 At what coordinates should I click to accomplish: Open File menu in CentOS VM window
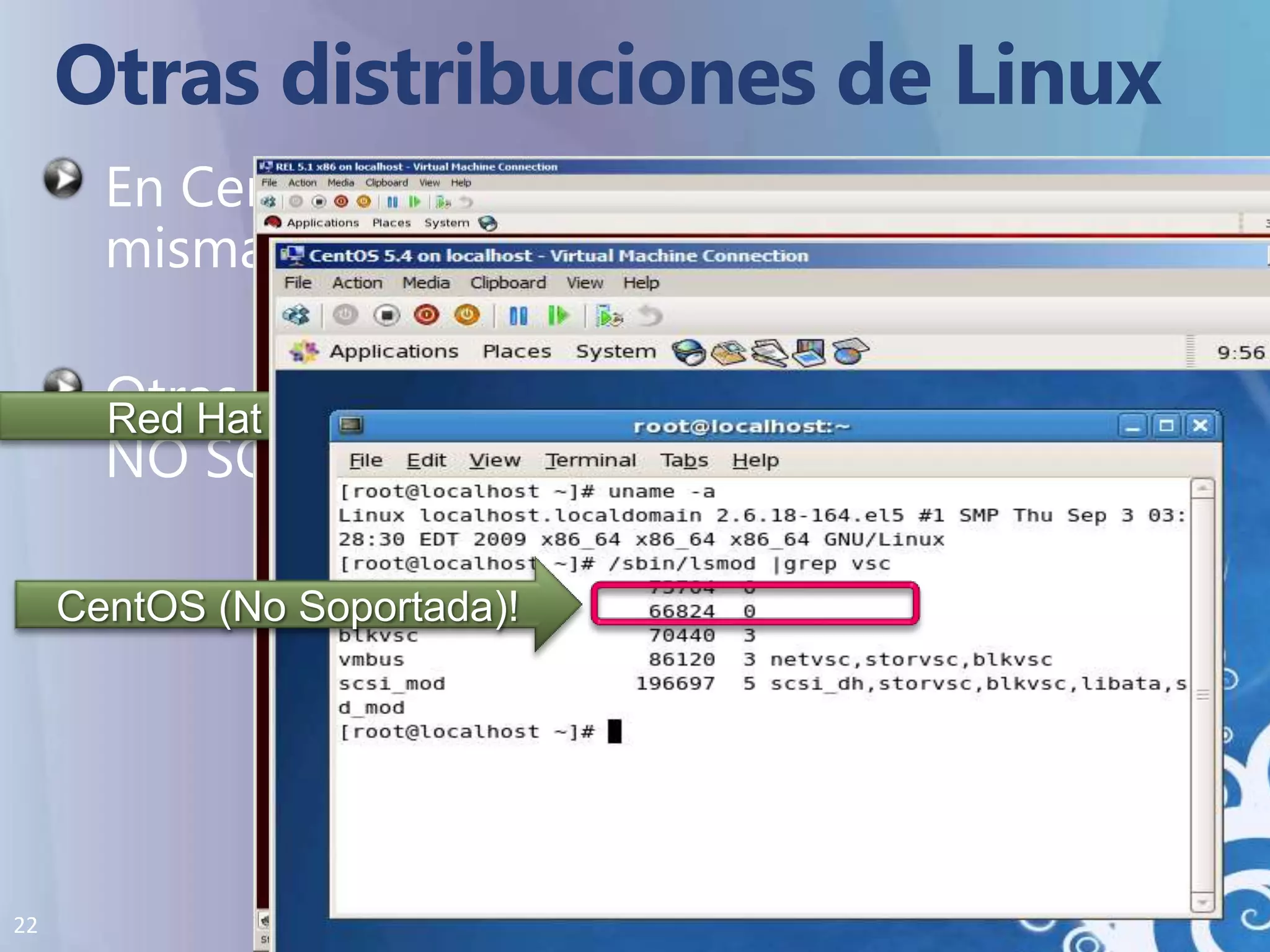[298, 283]
